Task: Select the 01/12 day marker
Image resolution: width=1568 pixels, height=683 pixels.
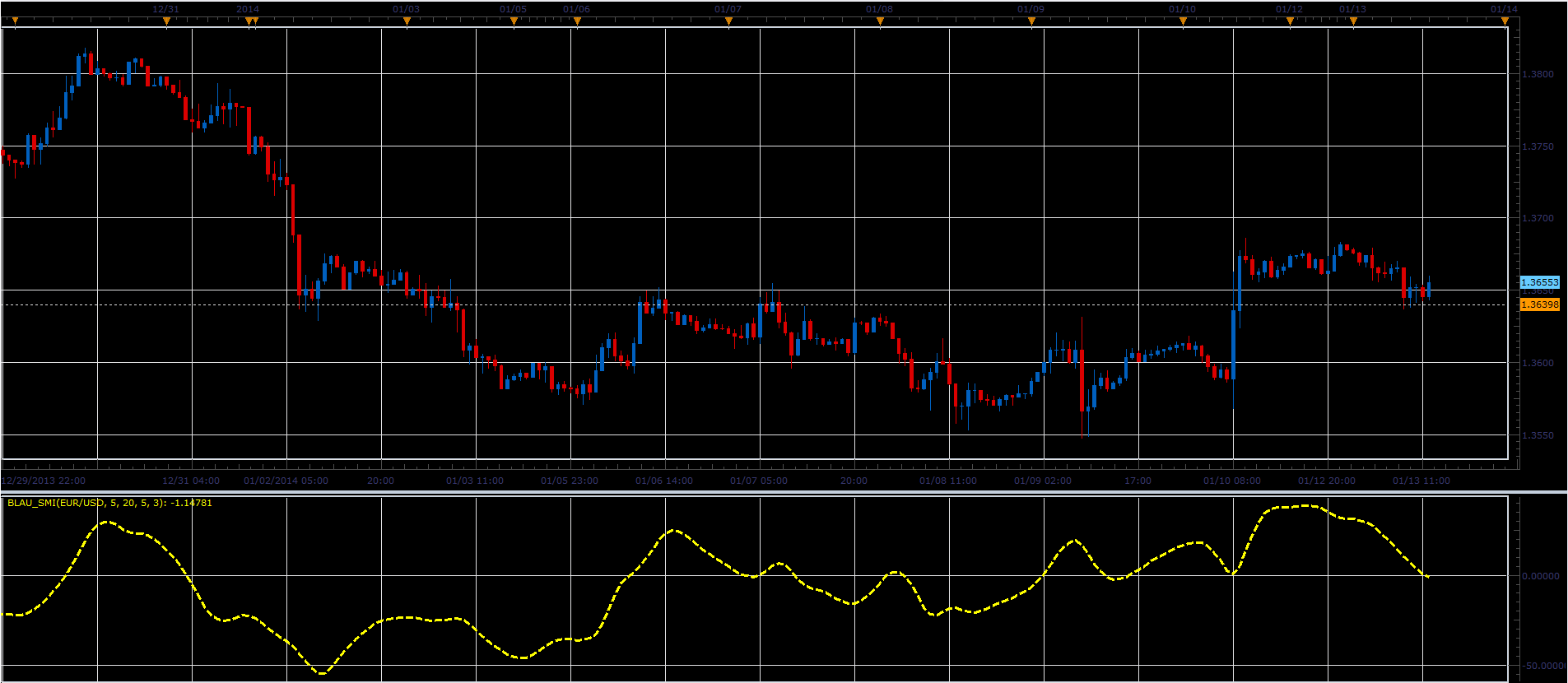Action: pyautogui.click(x=1290, y=22)
